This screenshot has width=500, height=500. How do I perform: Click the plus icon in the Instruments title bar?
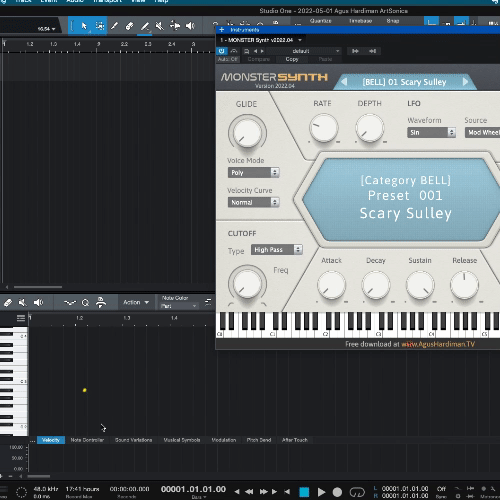(222, 30)
